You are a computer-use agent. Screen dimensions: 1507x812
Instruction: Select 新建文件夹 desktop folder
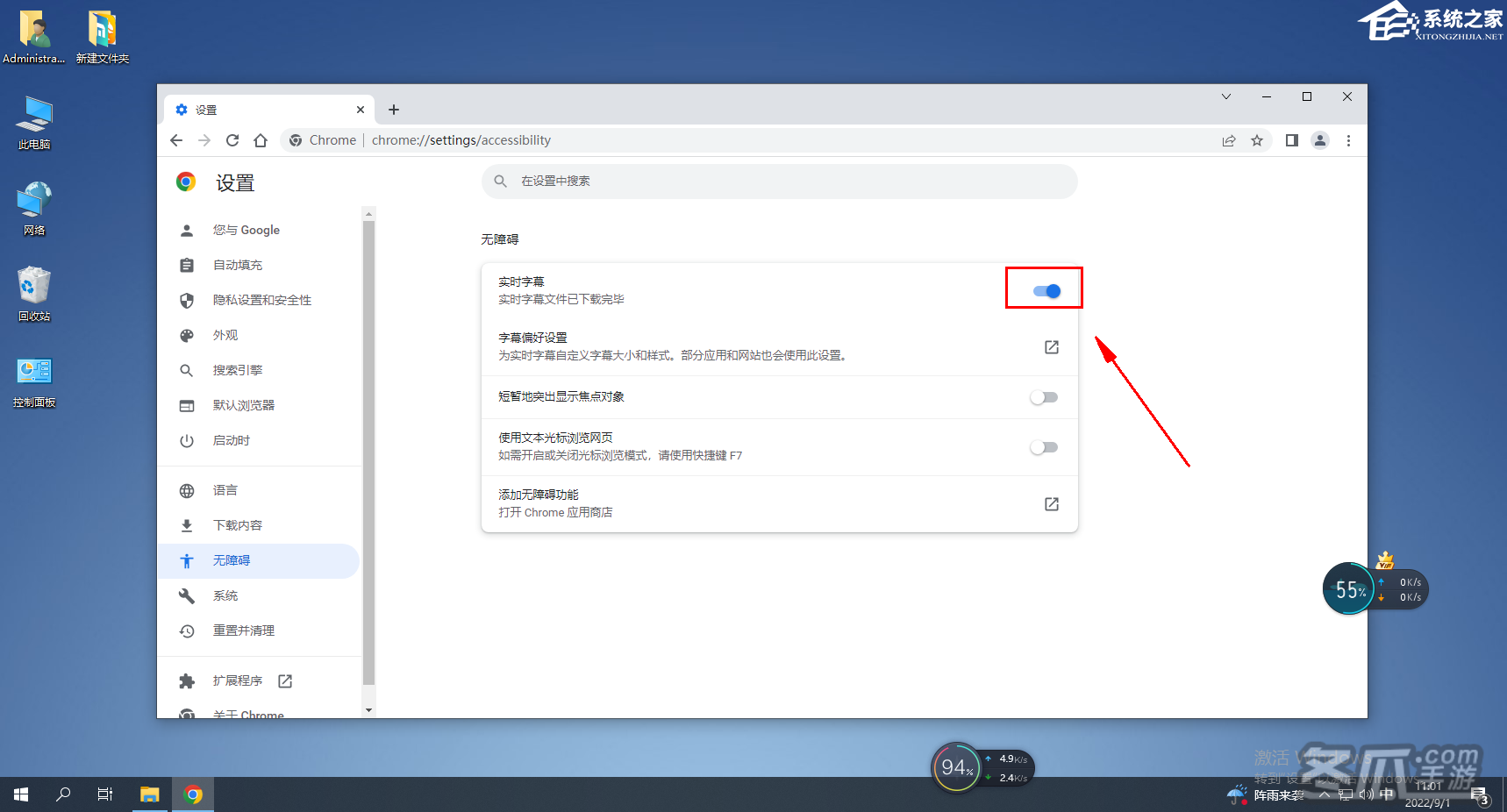click(x=103, y=37)
